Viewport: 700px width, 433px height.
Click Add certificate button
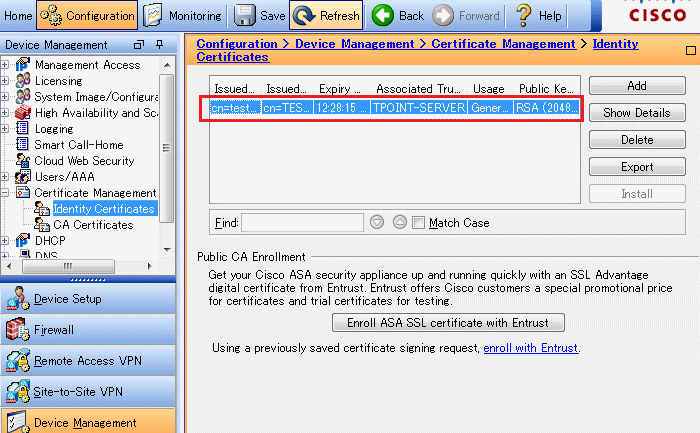click(x=637, y=86)
